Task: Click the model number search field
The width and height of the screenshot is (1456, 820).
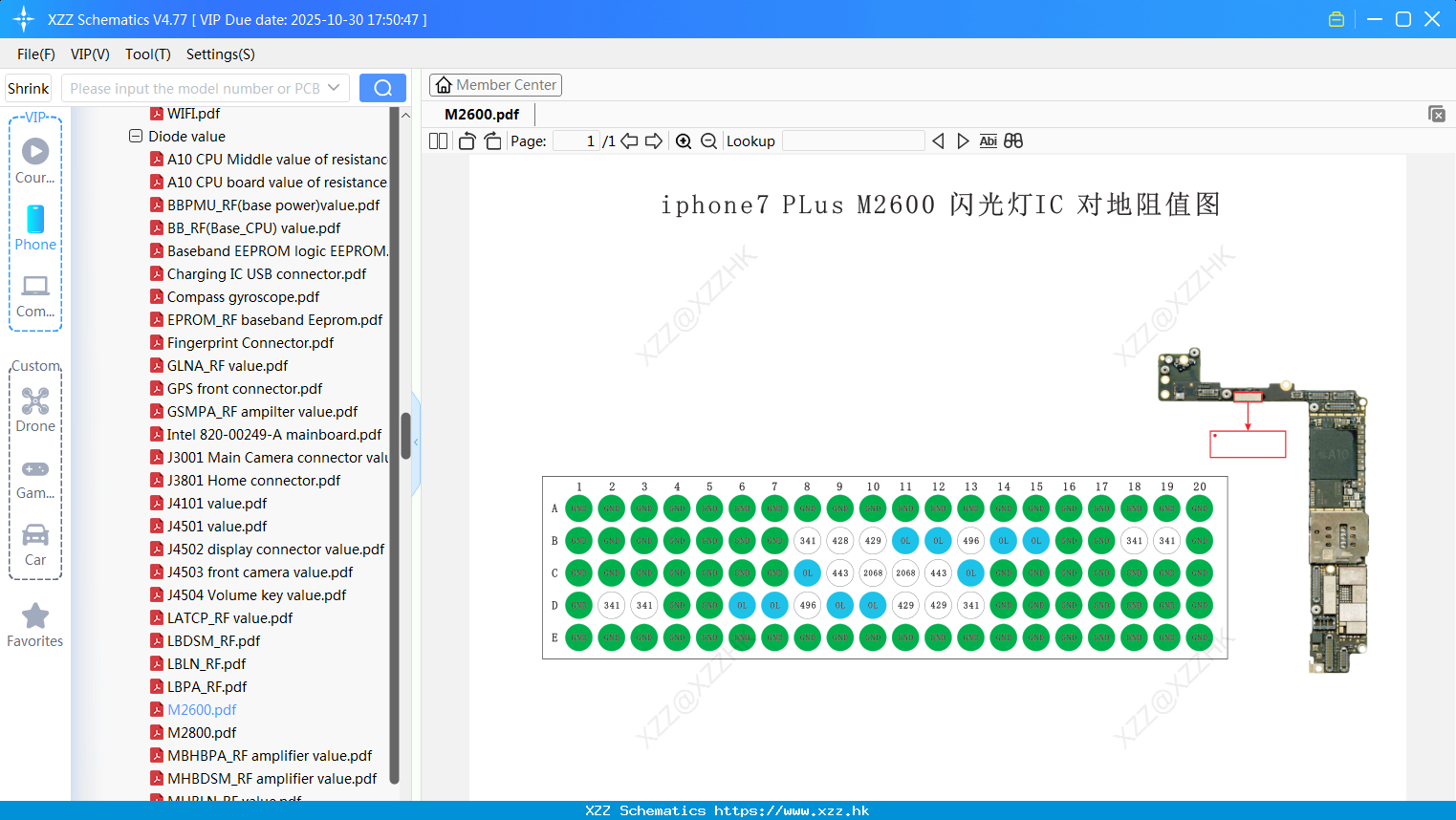Action: 206,88
